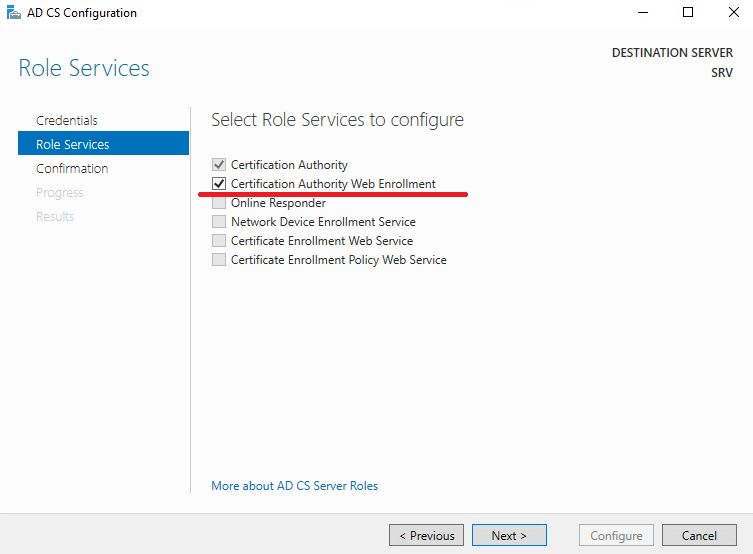
Task: Enable the Online Responder role service
Action: 219,203
